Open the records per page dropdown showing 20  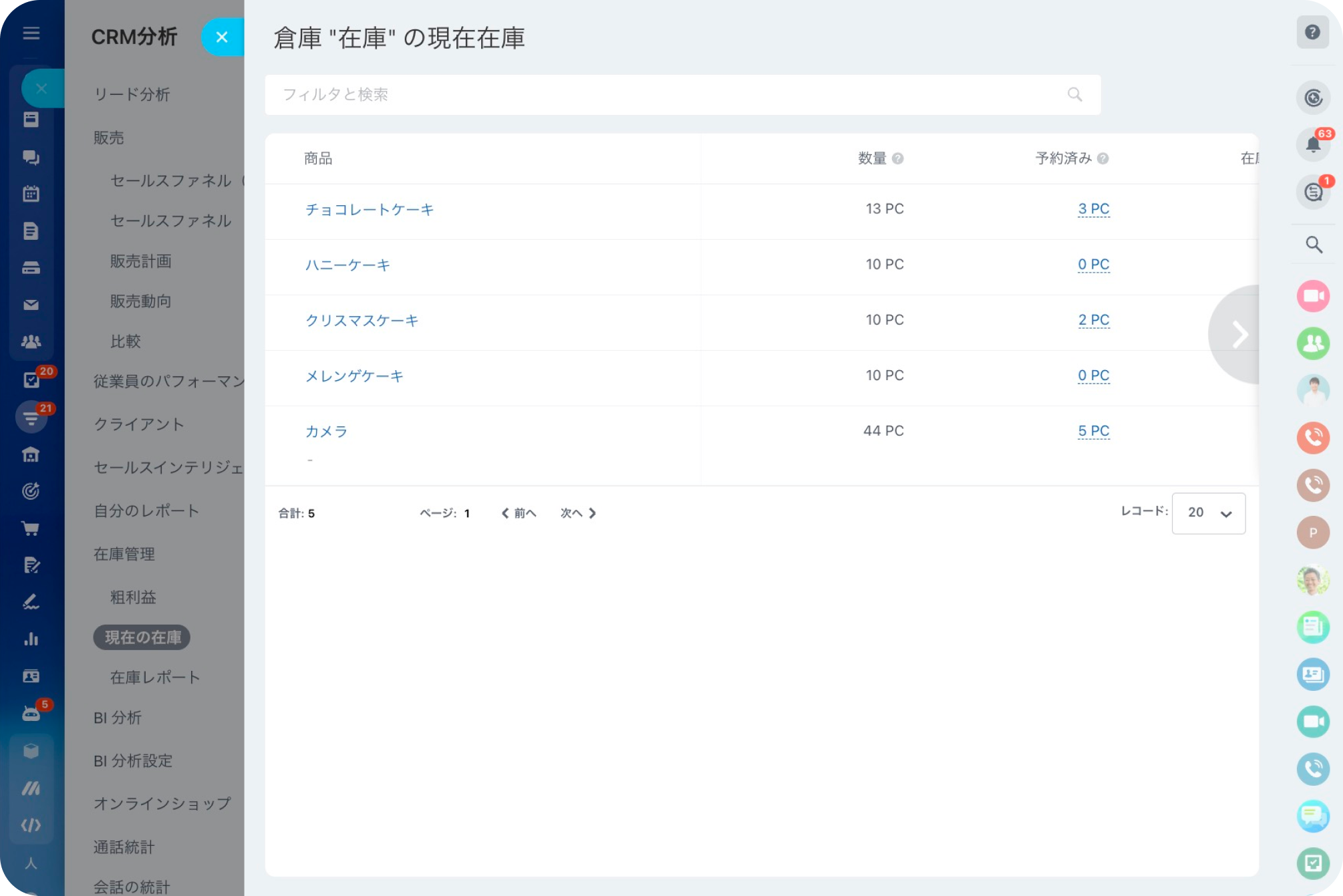pyautogui.click(x=1208, y=513)
